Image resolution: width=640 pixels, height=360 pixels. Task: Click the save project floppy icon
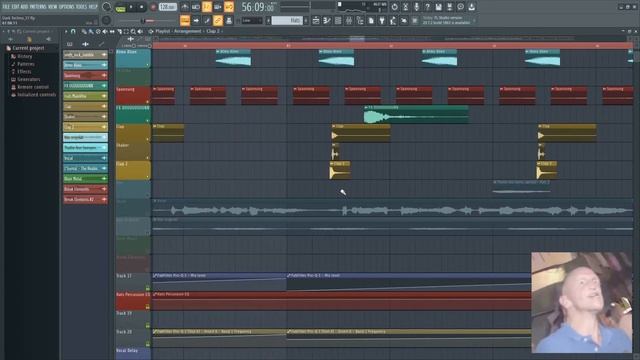[438, 7]
